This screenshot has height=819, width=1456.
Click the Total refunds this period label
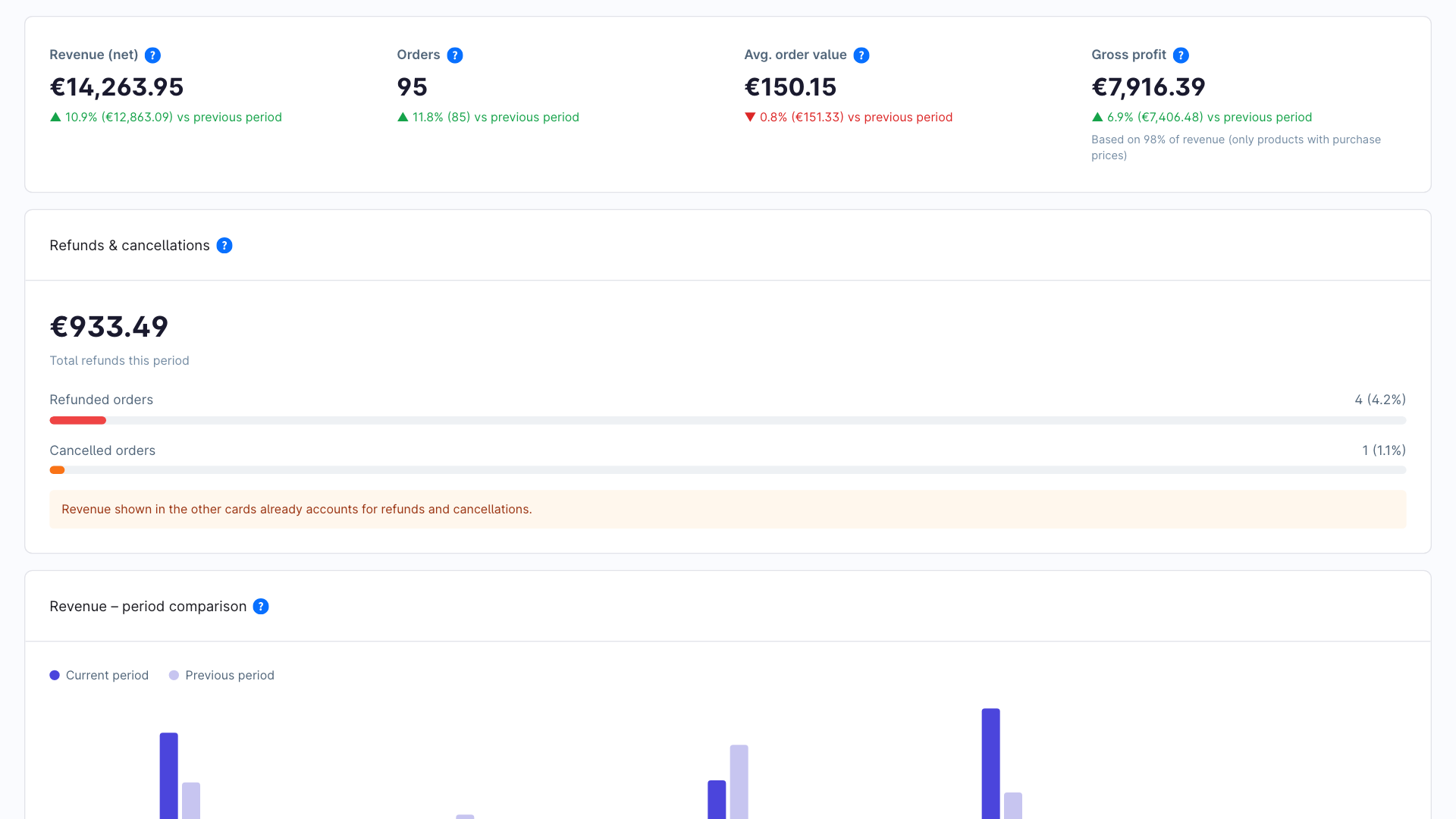point(119,360)
